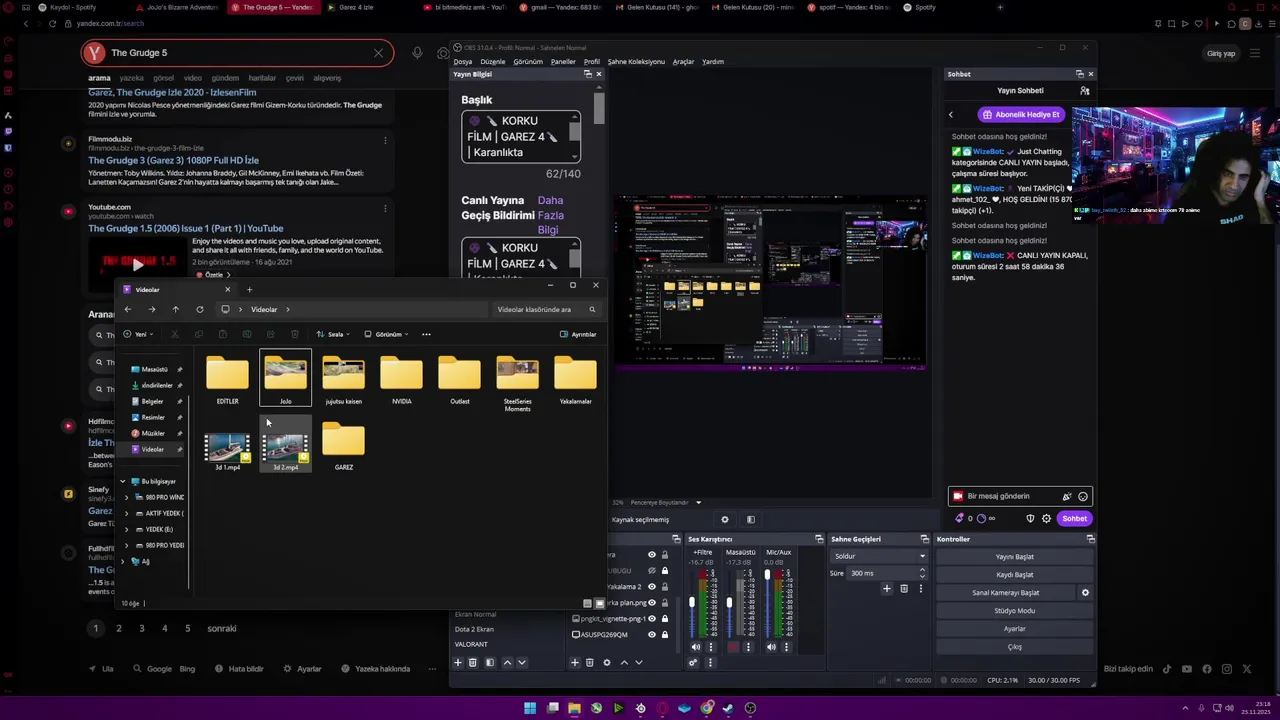Switch Explorer to large icons view button
Screen dimensions: 1280x720
[x=599, y=603]
